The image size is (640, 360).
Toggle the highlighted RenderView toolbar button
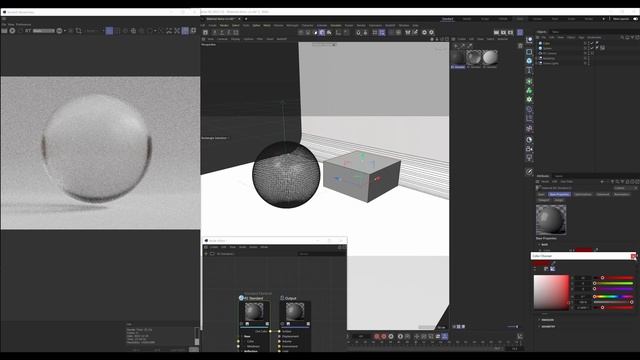pyautogui.click(x=109, y=31)
